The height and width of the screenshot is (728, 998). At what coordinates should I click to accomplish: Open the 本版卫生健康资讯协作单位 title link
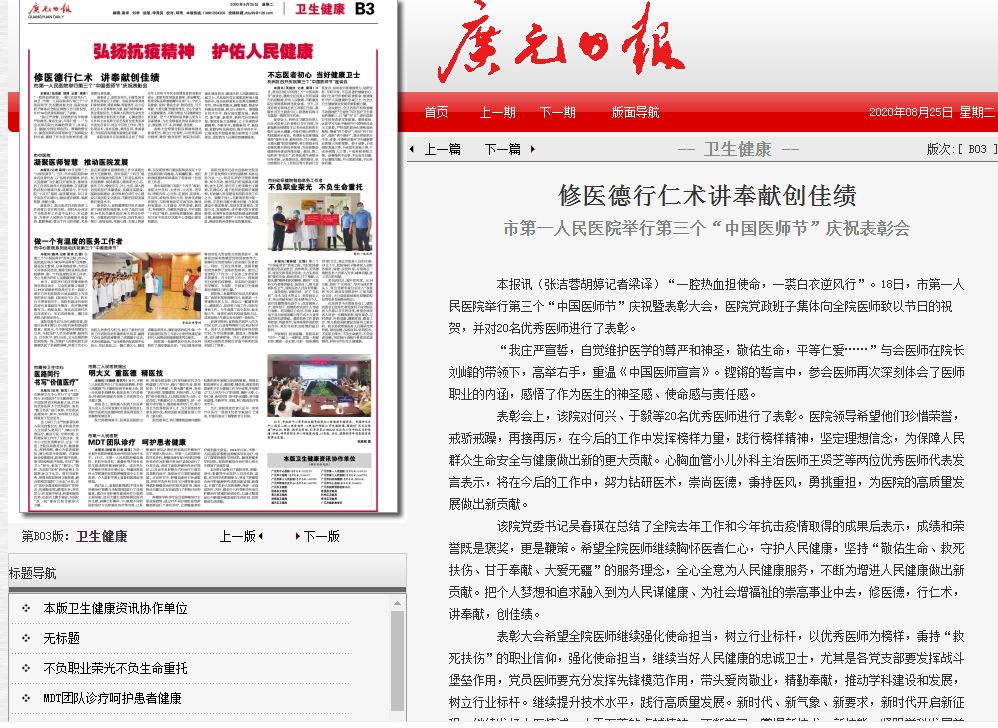click(115, 608)
